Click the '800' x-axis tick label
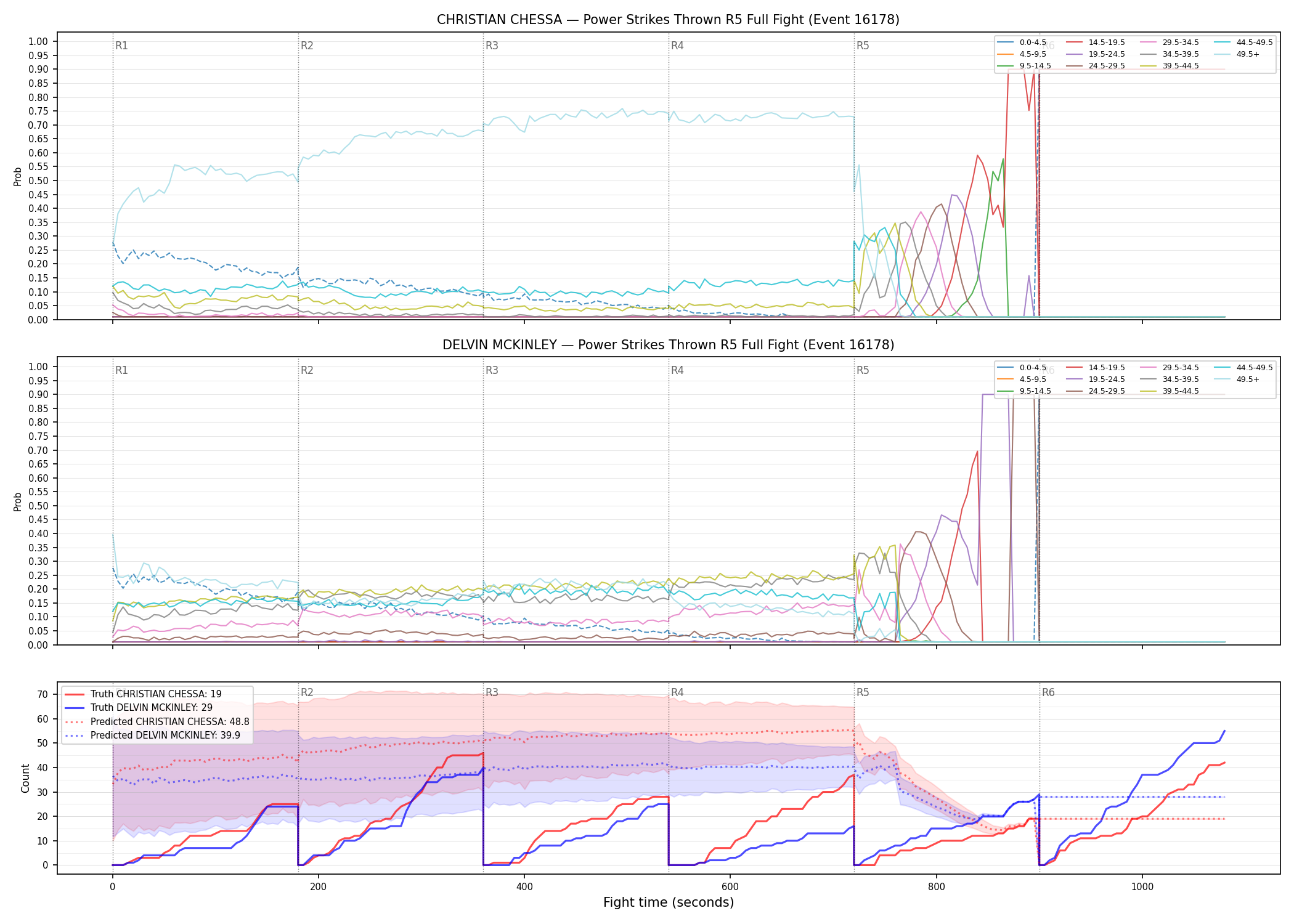Image resolution: width=1294 pixels, height=924 pixels. [x=936, y=887]
